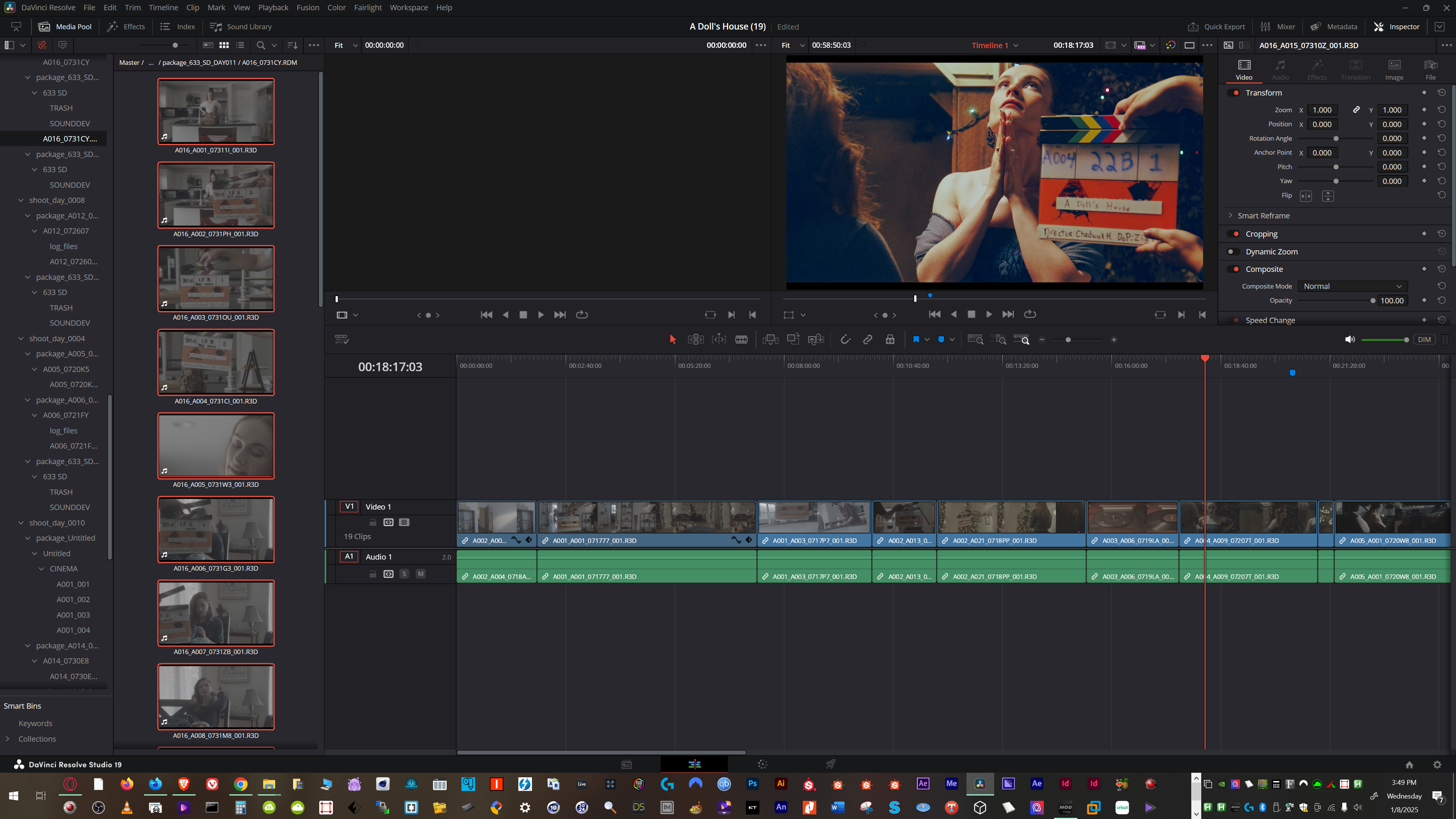The image size is (1456, 819).
Task: Switch to Deliver page rocket icon
Action: [830, 765]
